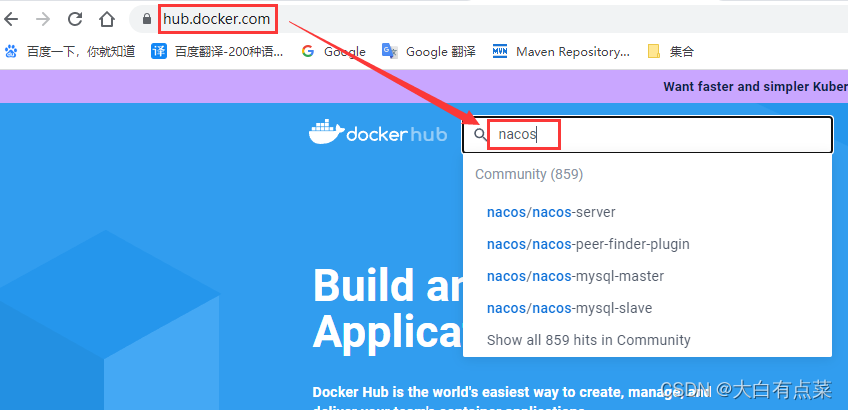Screen dimensions: 848x410
Task: Click the Docker Hub whale logo
Action: 377,133
